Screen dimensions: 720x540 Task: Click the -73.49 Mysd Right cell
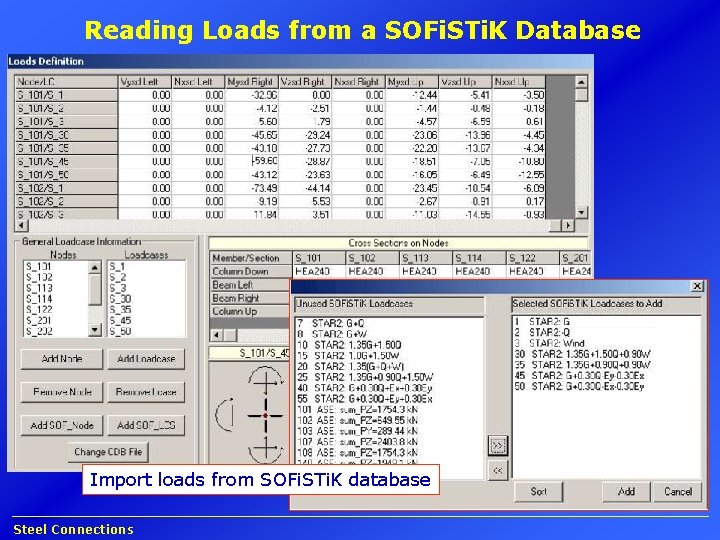click(x=252, y=188)
